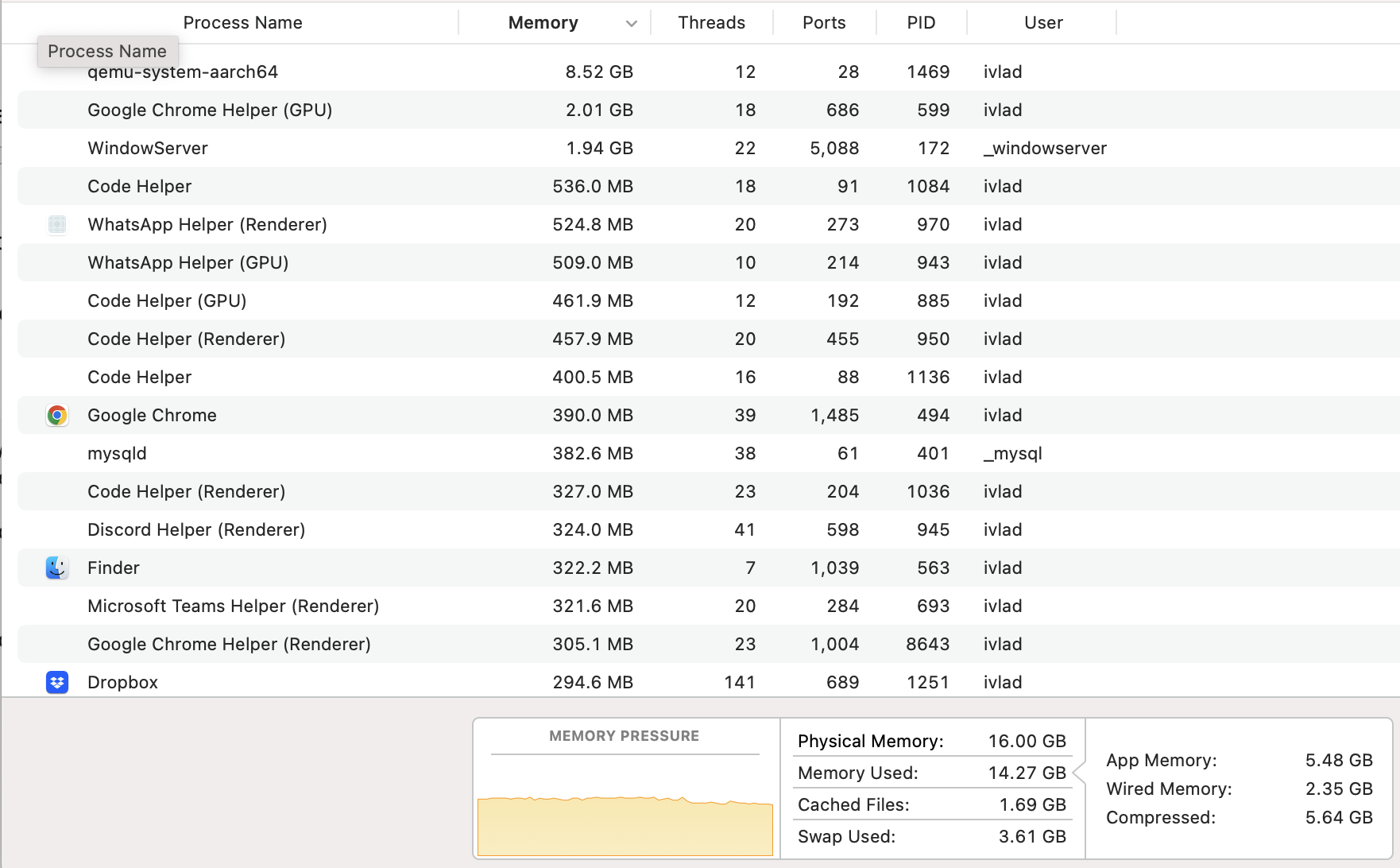The width and height of the screenshot is (1400, 868).
Task: Select Code Helper (Renderer) with PID 1036
Action: [x=709, y=491]
